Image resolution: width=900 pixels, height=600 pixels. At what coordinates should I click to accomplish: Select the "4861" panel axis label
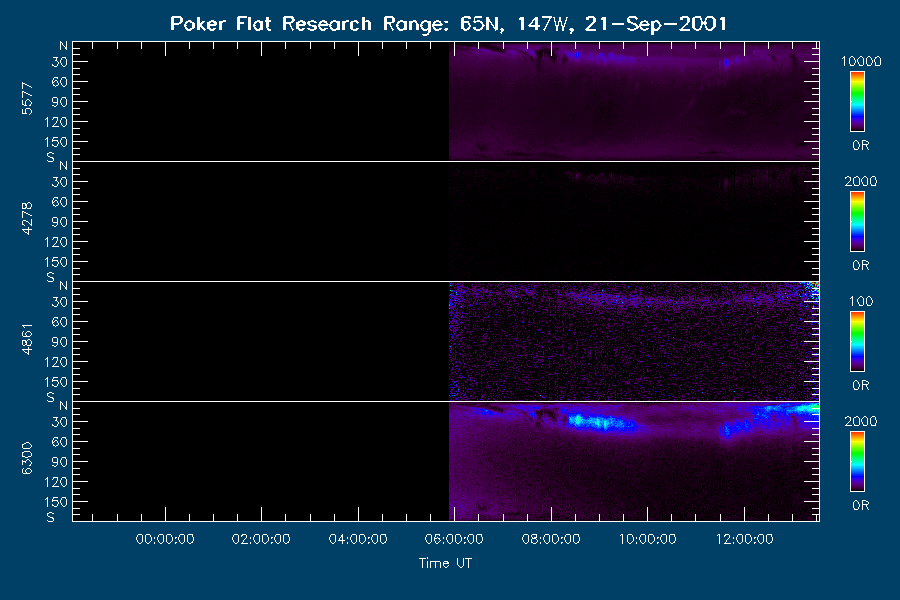(x=27, y=339)
